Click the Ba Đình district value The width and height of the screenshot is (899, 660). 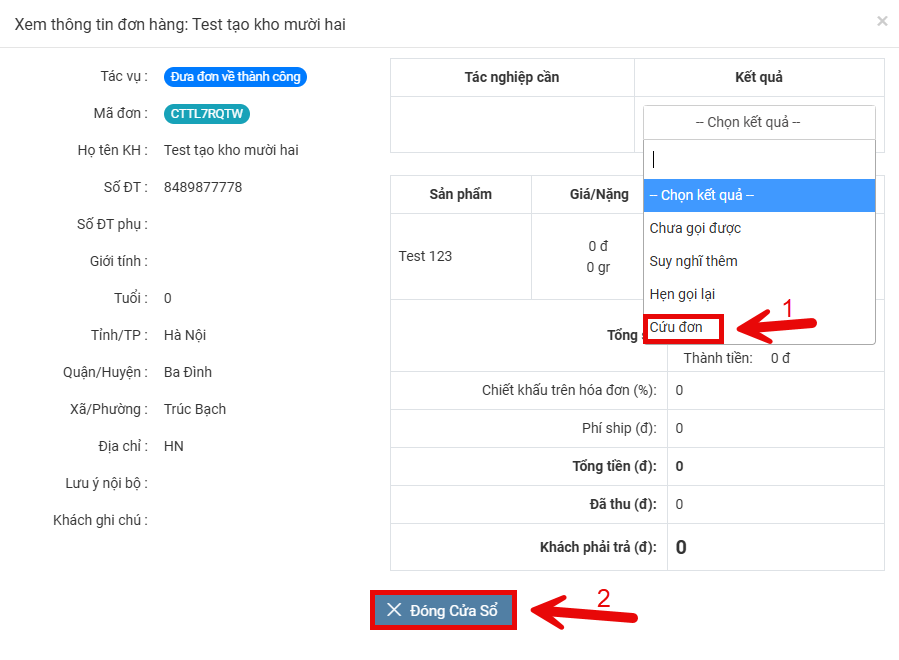188,372
